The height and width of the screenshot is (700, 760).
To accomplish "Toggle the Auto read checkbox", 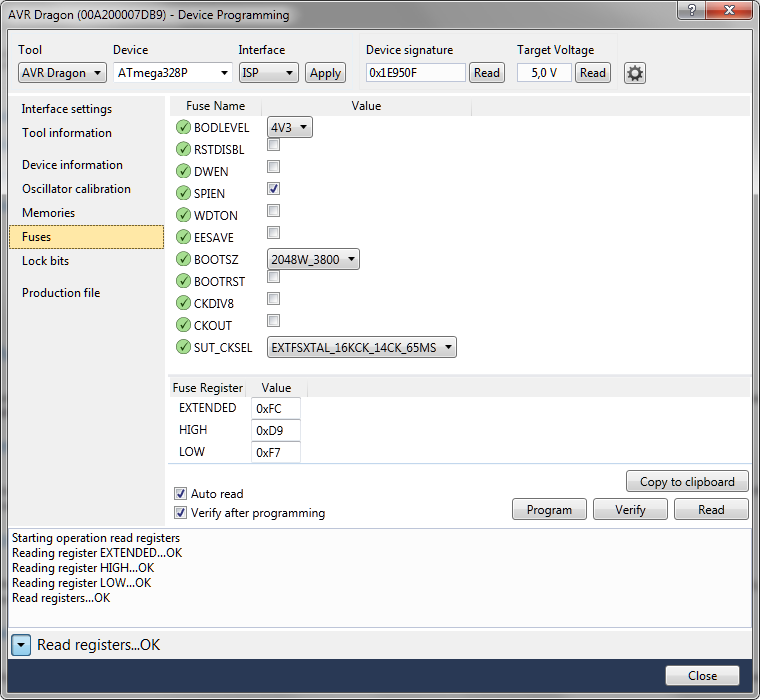I will pyautogui.click(x=180, y=493).
